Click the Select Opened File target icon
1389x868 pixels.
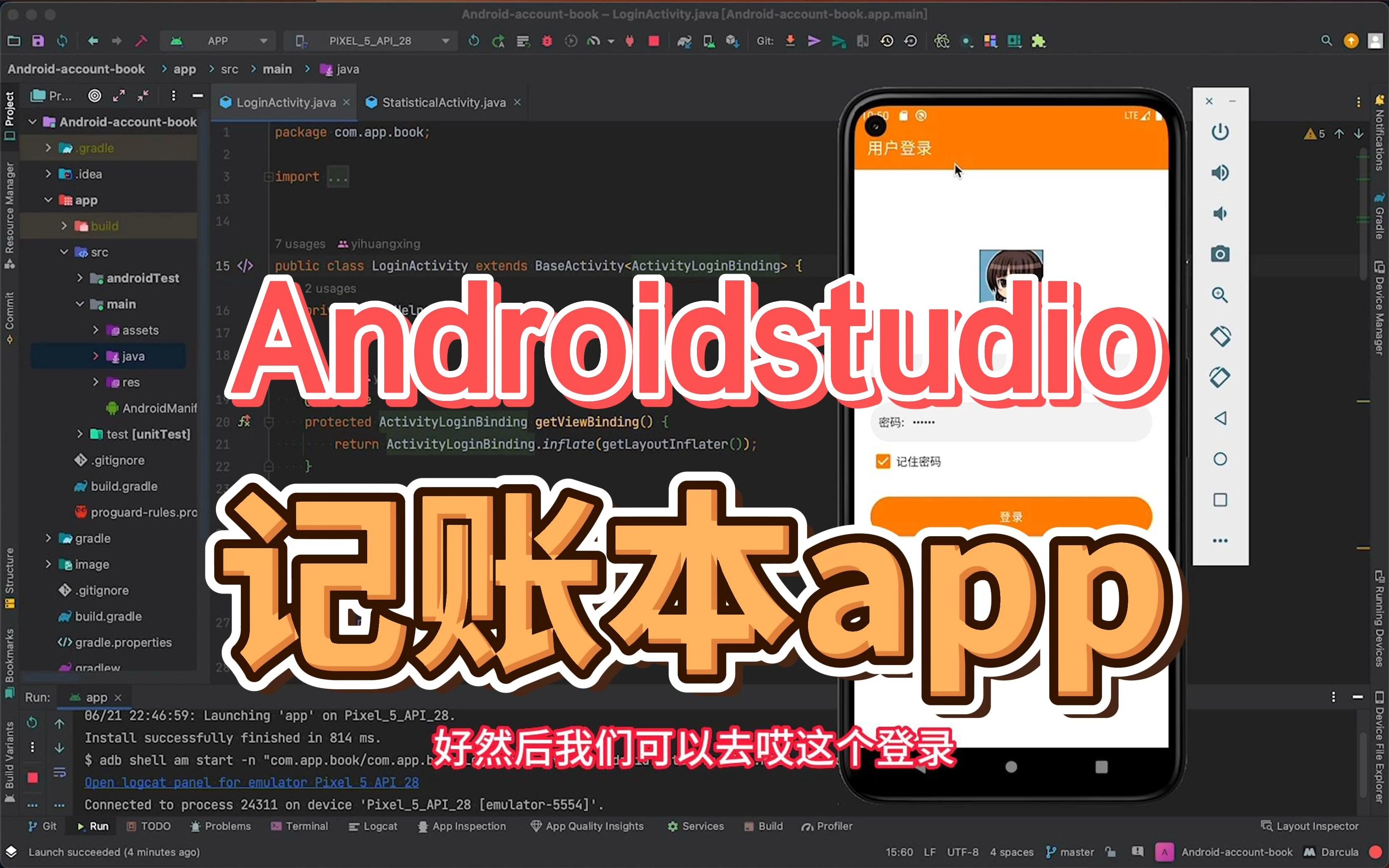95,96
